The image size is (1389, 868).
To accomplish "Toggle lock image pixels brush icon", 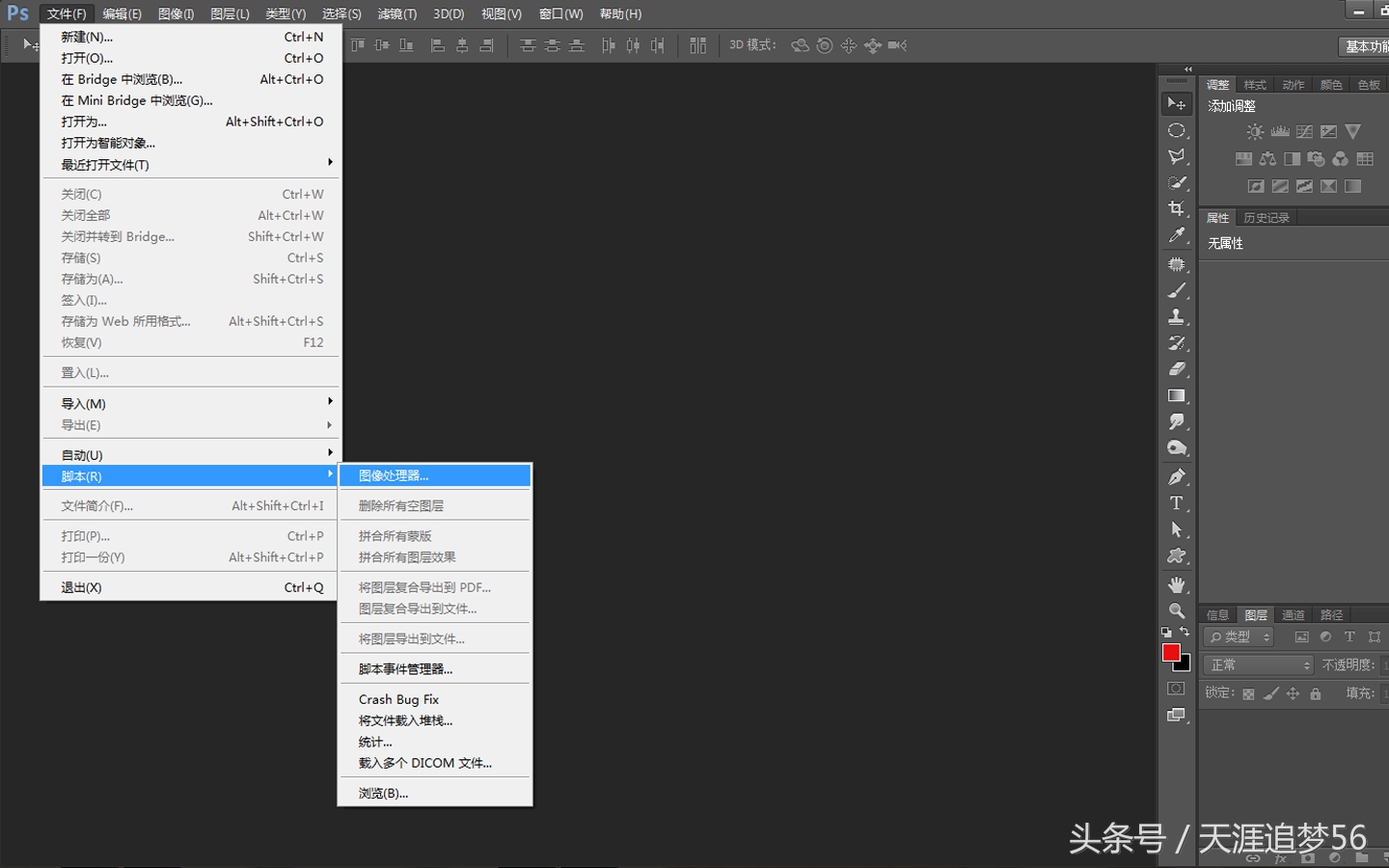I will pyautogui.click(x=1270, y=693).
